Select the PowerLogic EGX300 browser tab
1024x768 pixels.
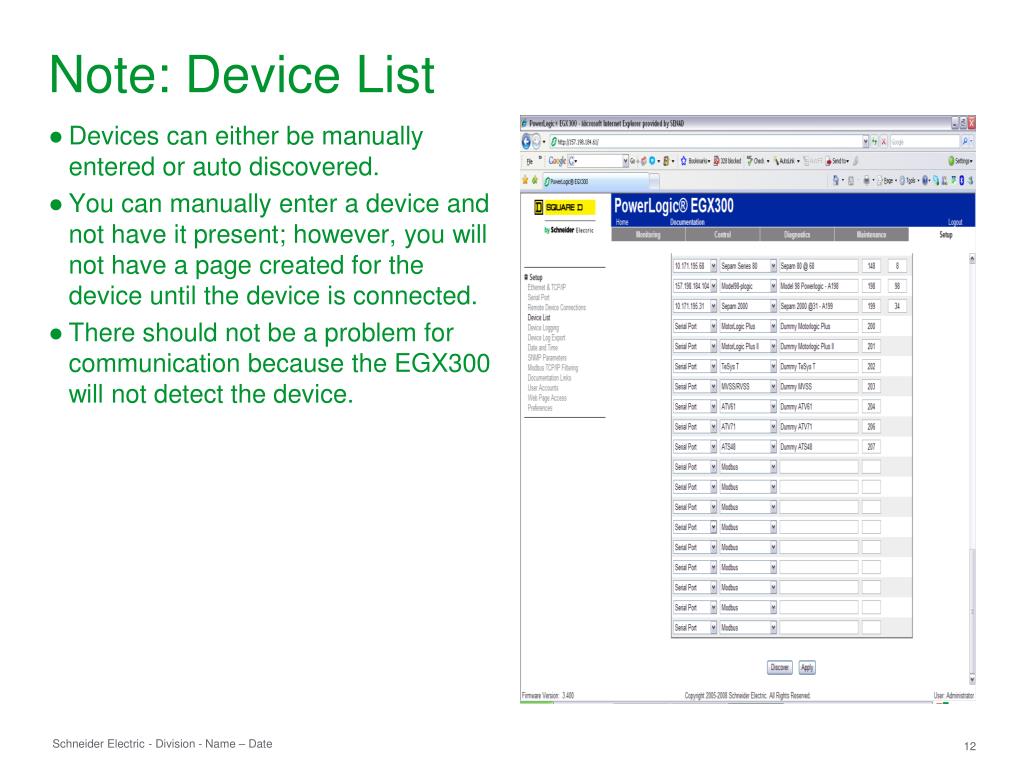point(596,181)
